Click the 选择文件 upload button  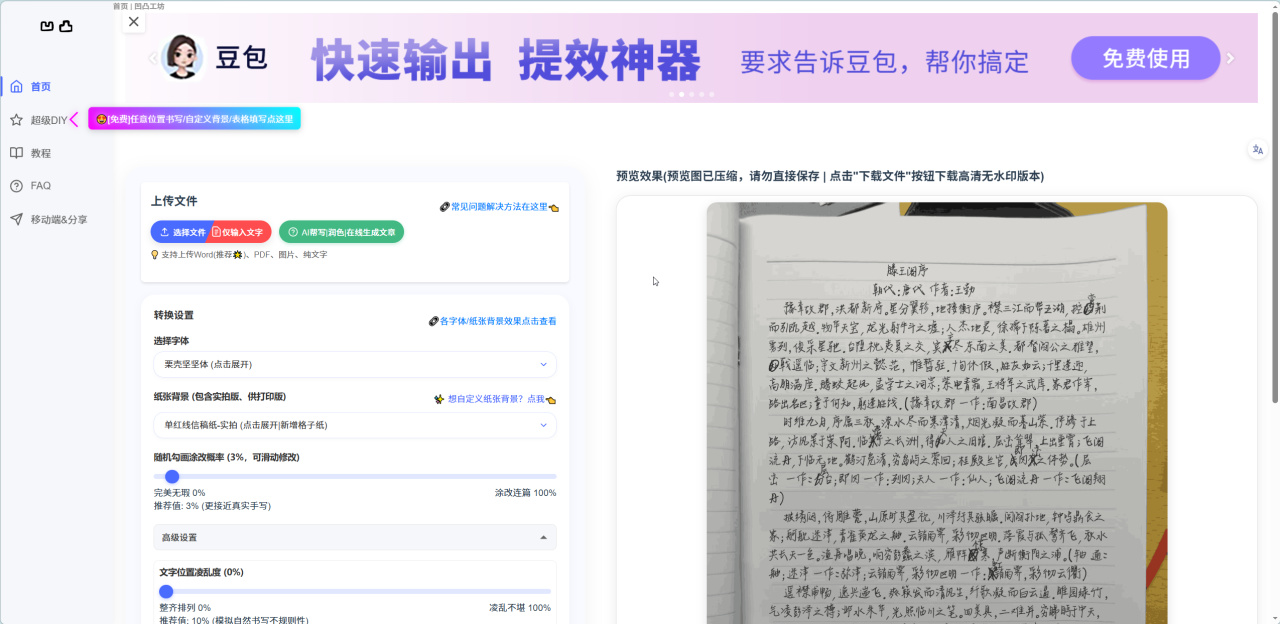tap(181, 232)
